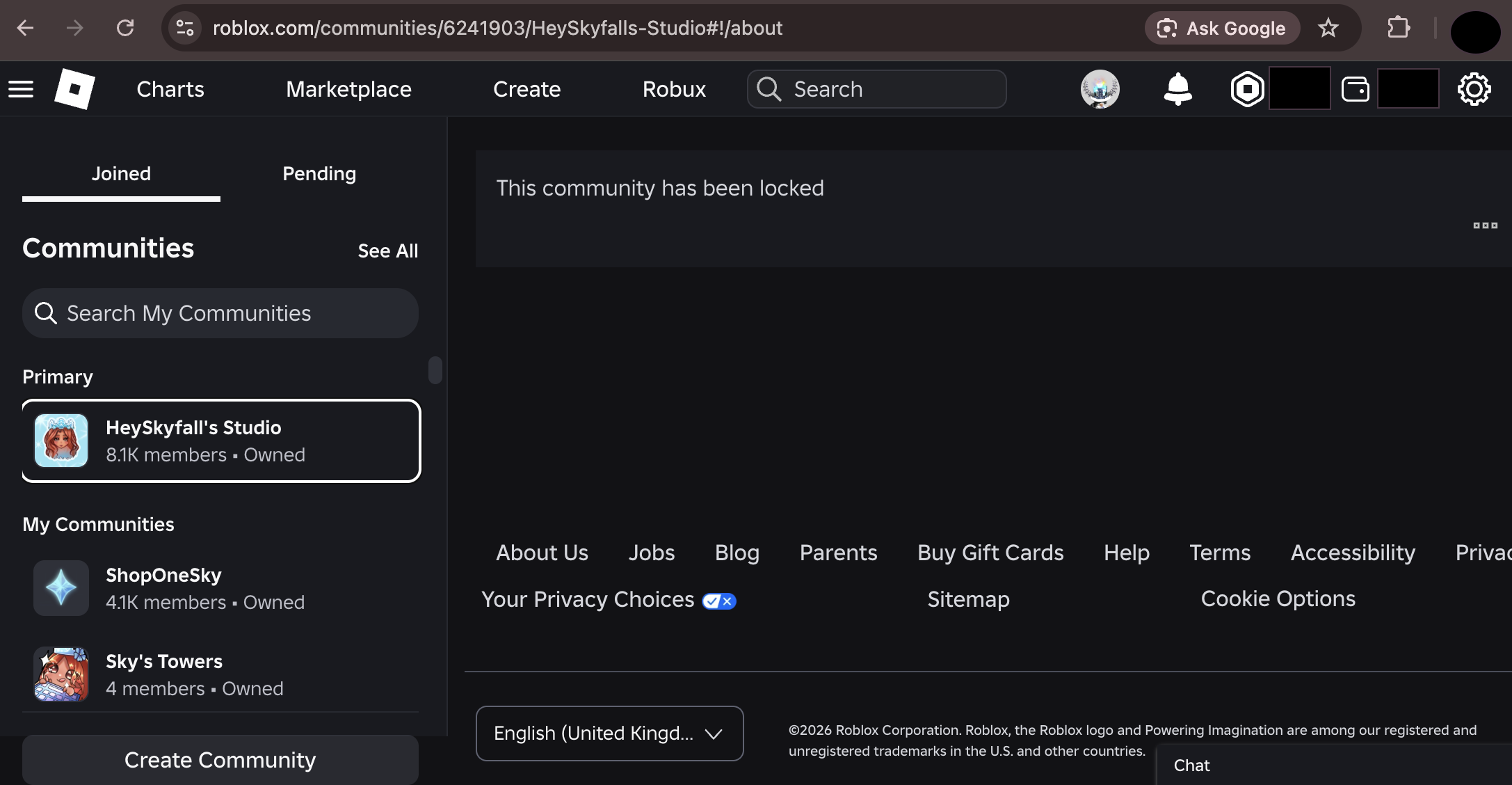This screenshot has width=1512, height=785.
Task: Open the browser profile avatar
Action: (x=1475, y=31)
